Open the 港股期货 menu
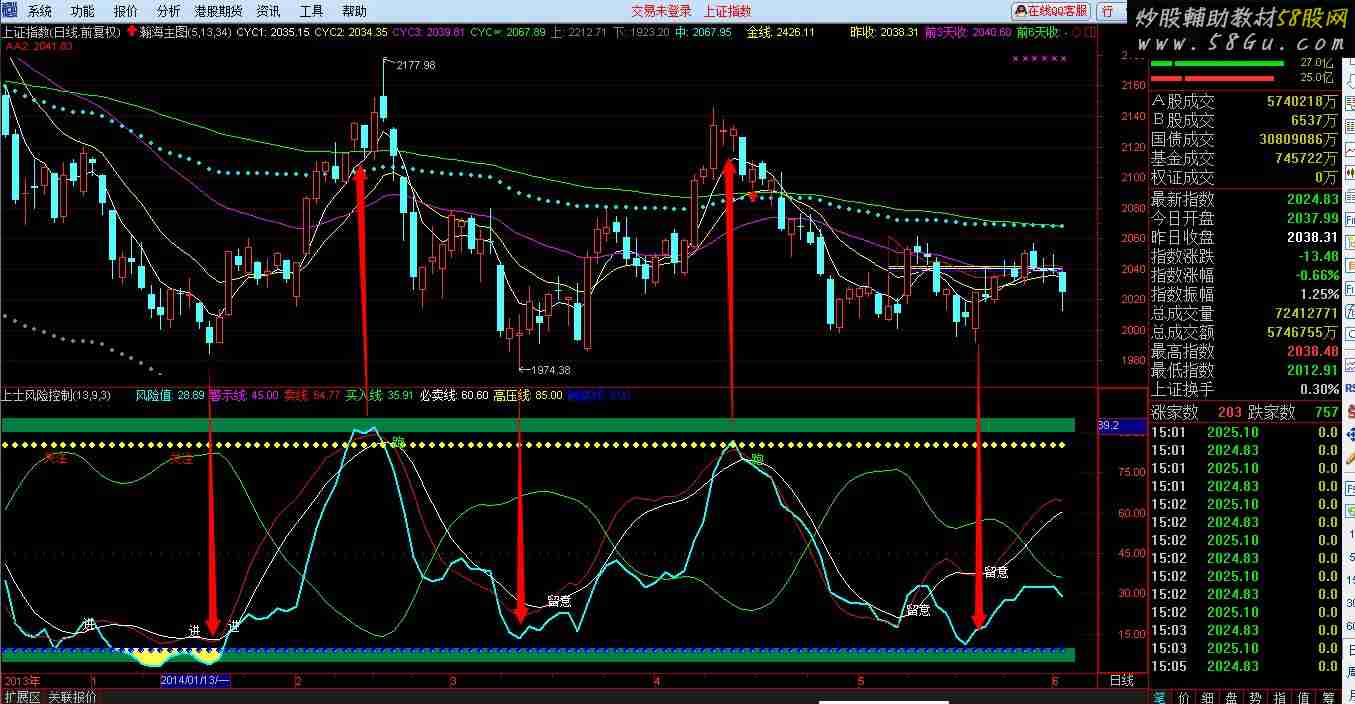Viewport: 1355px width, 704px height. [219, 12]
